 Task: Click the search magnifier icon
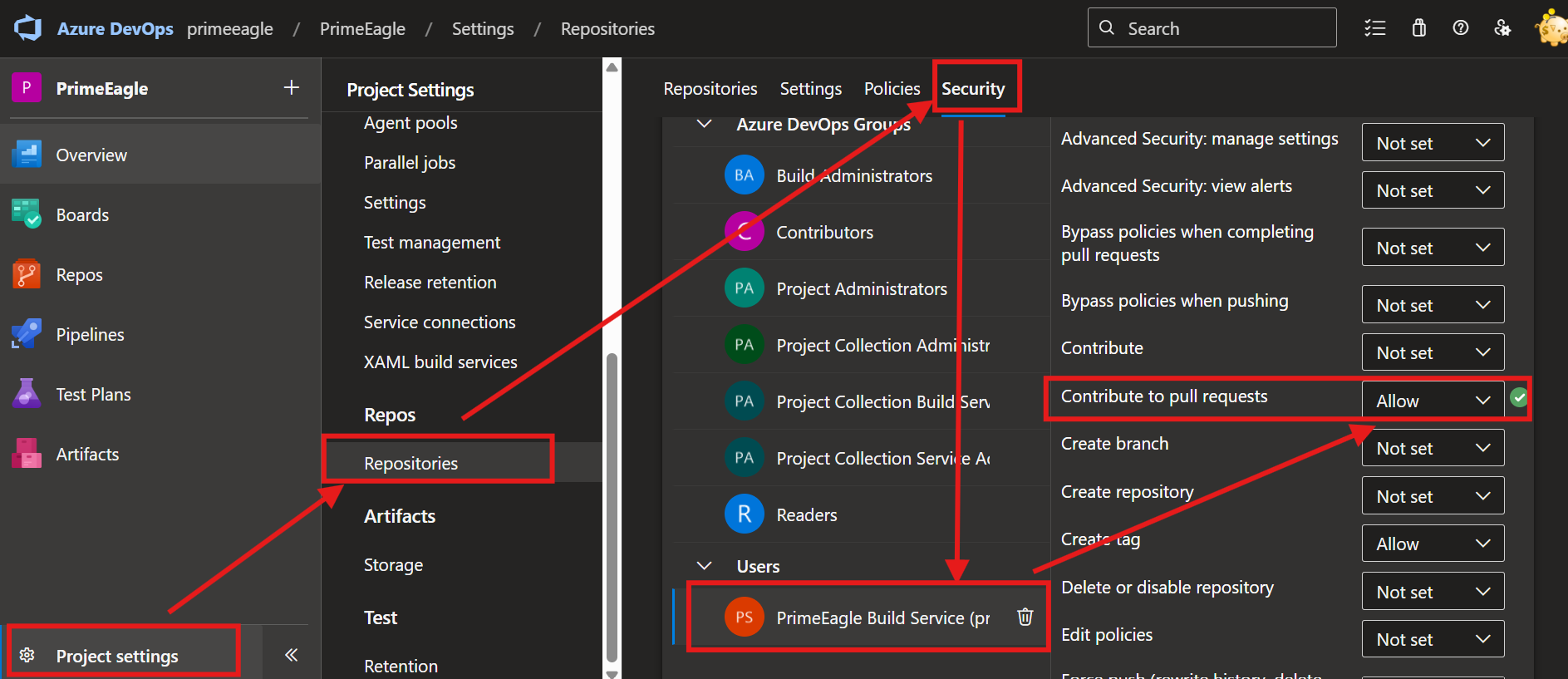(x=1107, y=27)
